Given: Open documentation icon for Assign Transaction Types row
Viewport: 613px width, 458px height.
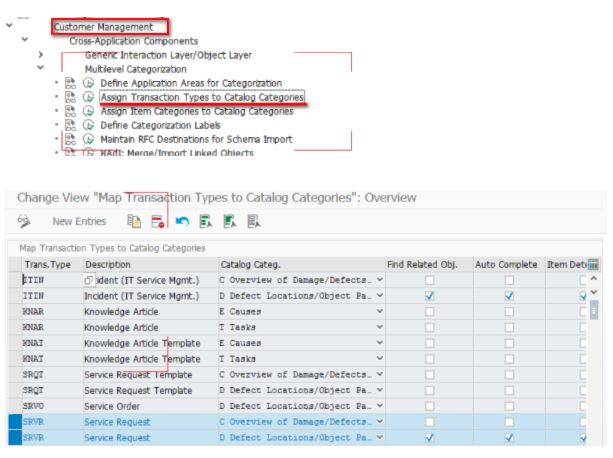Looking at the screenshot, I should point(70,97).
